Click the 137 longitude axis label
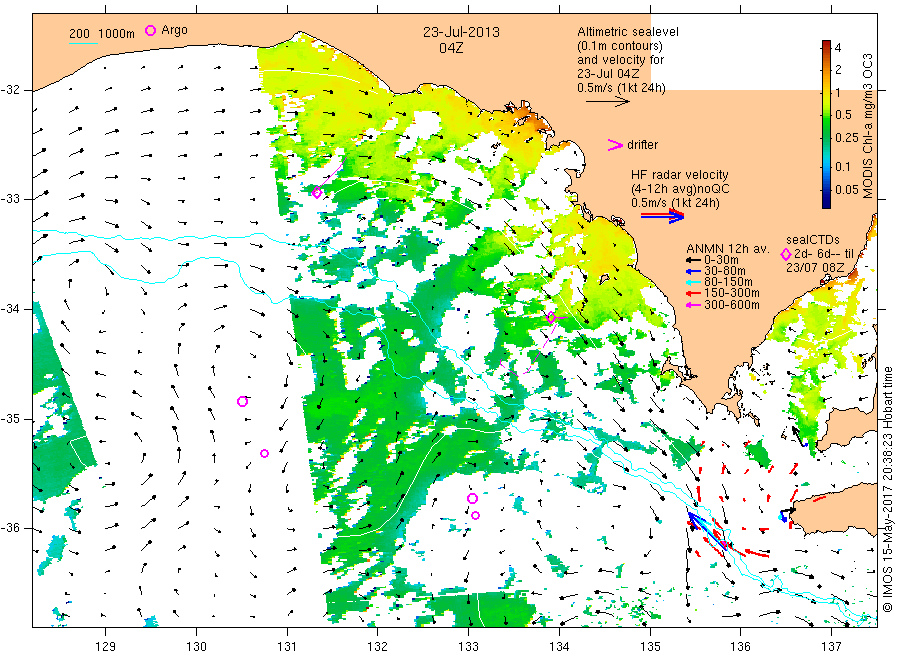Viewport: 900px width, 660px height. pyautogui.click(x=831, y=647)
